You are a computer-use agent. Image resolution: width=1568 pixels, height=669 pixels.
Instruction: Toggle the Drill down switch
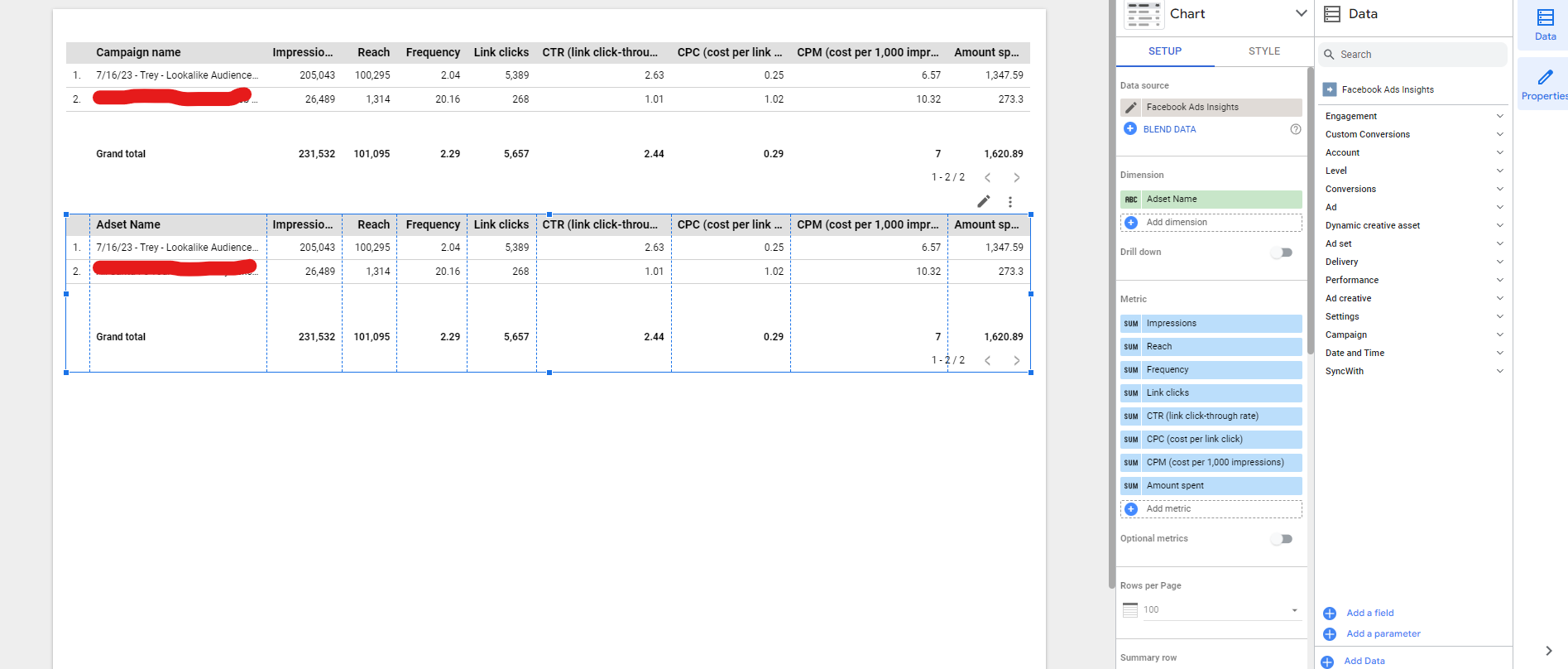tap(1282, 253)
